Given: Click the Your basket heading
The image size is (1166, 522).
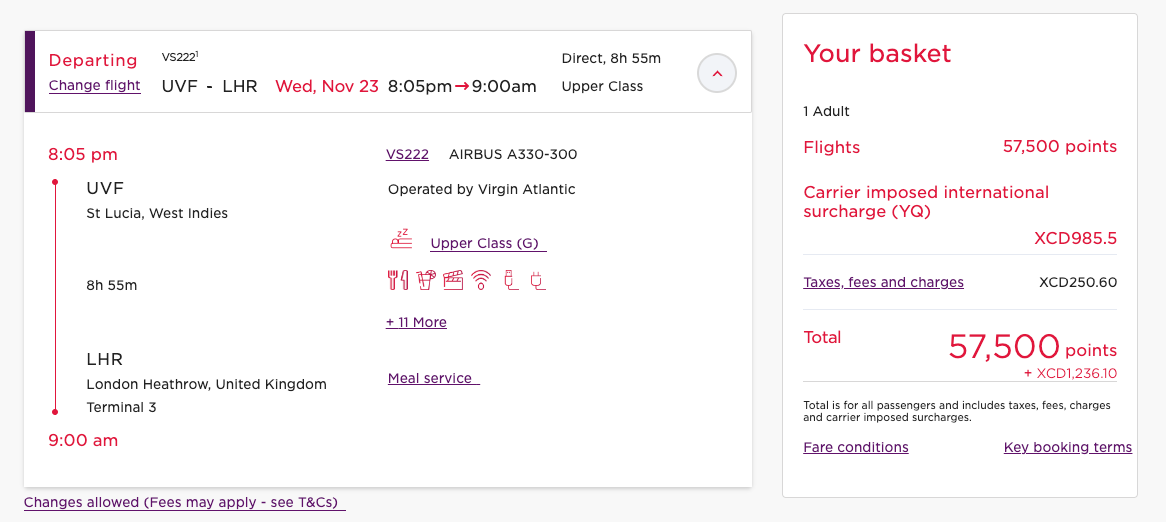Looking at the screenshot, I should (x=877, y=54).
